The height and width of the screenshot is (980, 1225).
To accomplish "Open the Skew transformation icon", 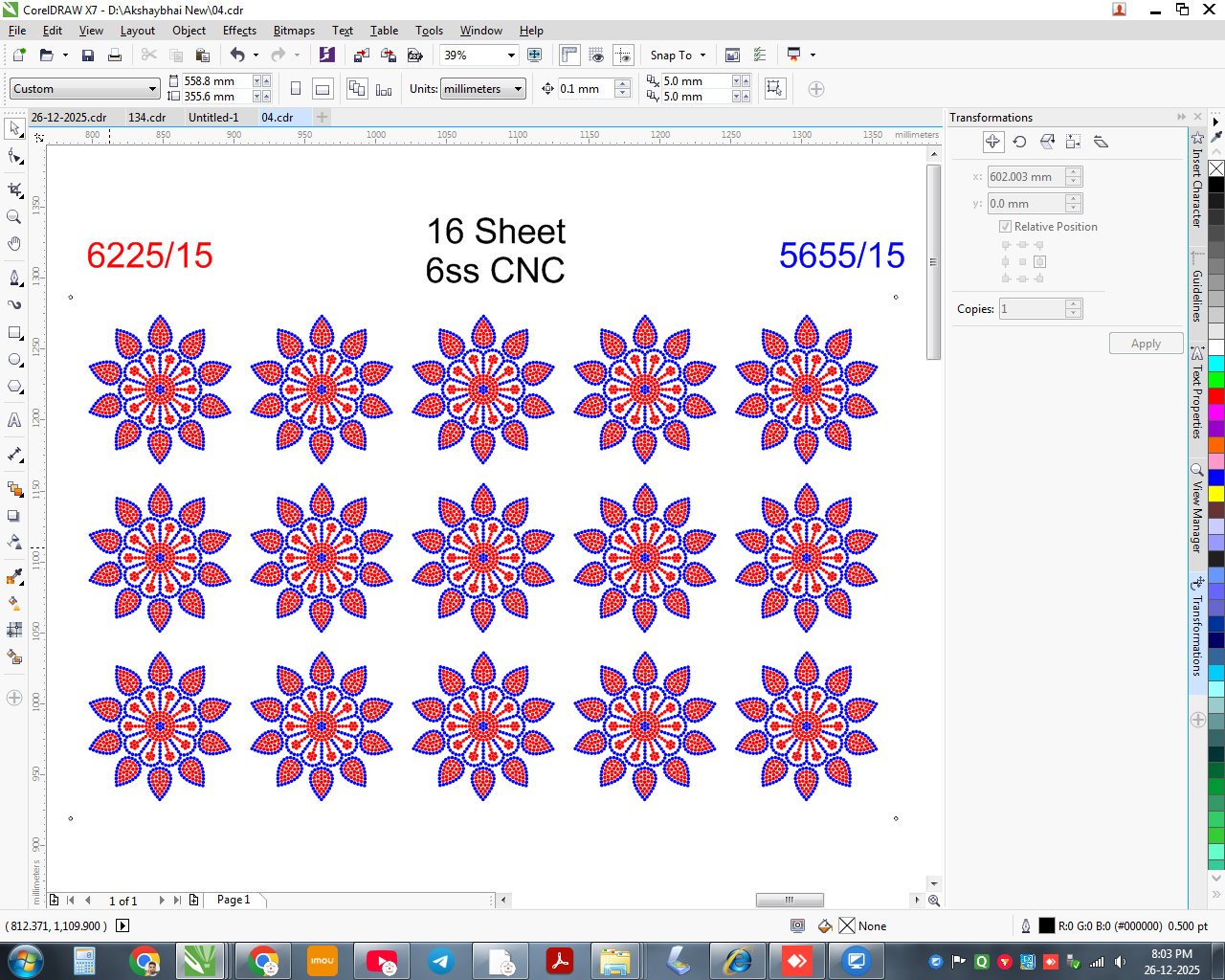I will click(1101, 142).
